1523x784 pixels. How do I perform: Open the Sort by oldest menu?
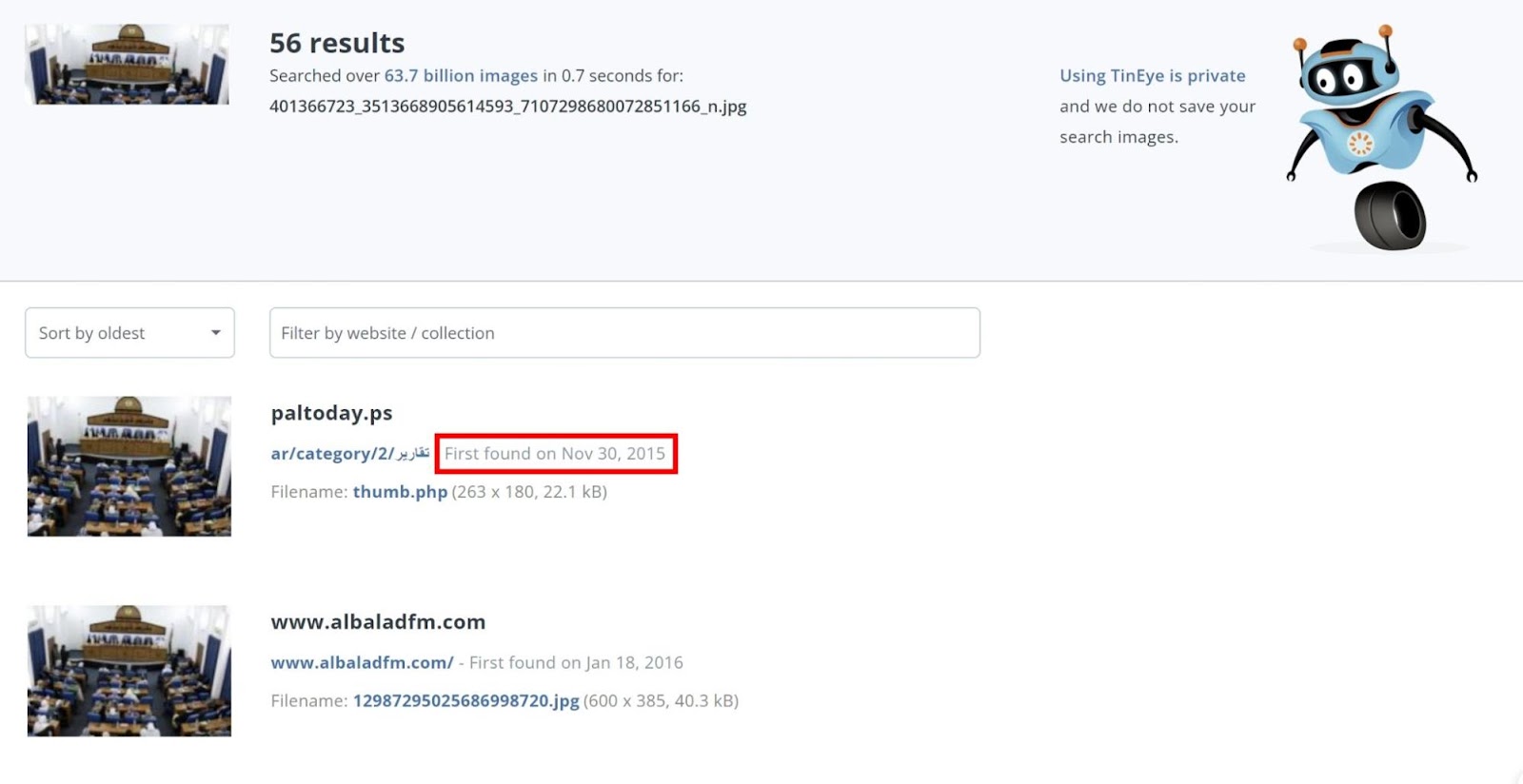coord(129,333)
